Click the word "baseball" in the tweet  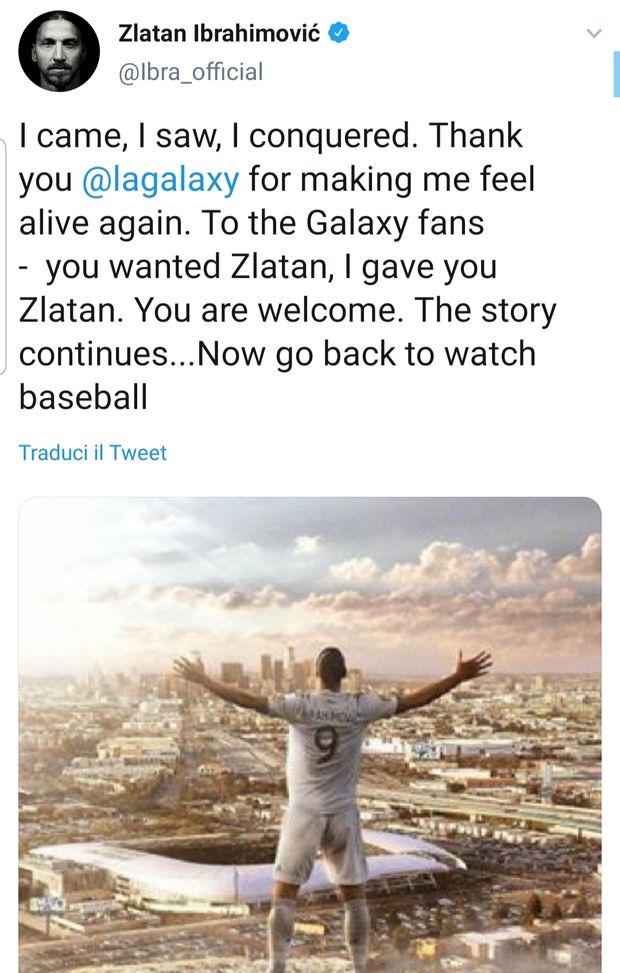coord(83,398)
